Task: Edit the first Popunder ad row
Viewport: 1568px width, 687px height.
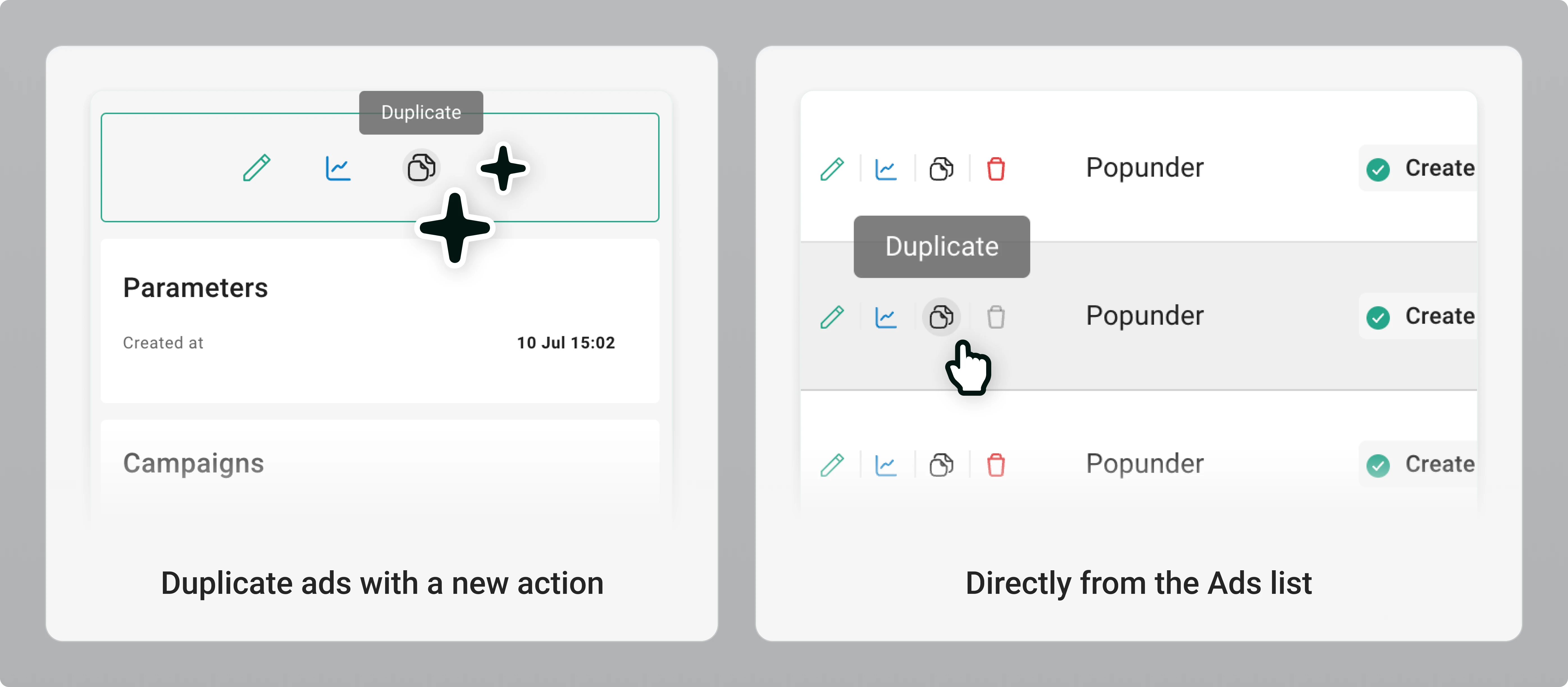Action: (831, 169)
